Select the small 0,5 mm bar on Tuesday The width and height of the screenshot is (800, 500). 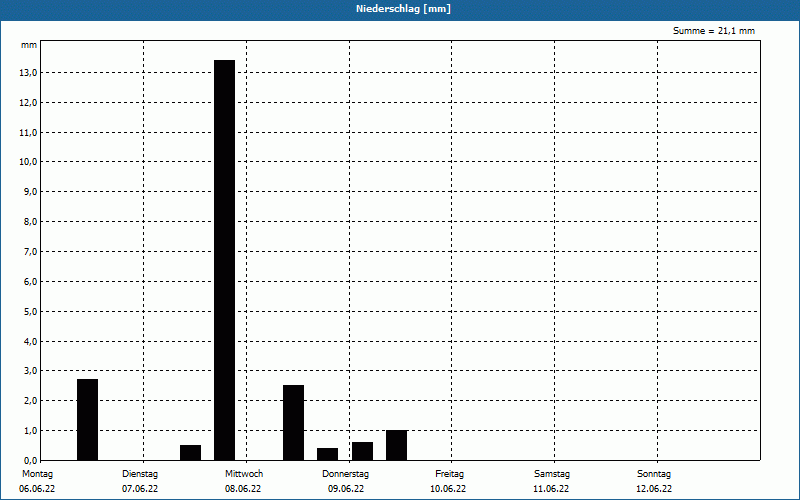point(190,453)
